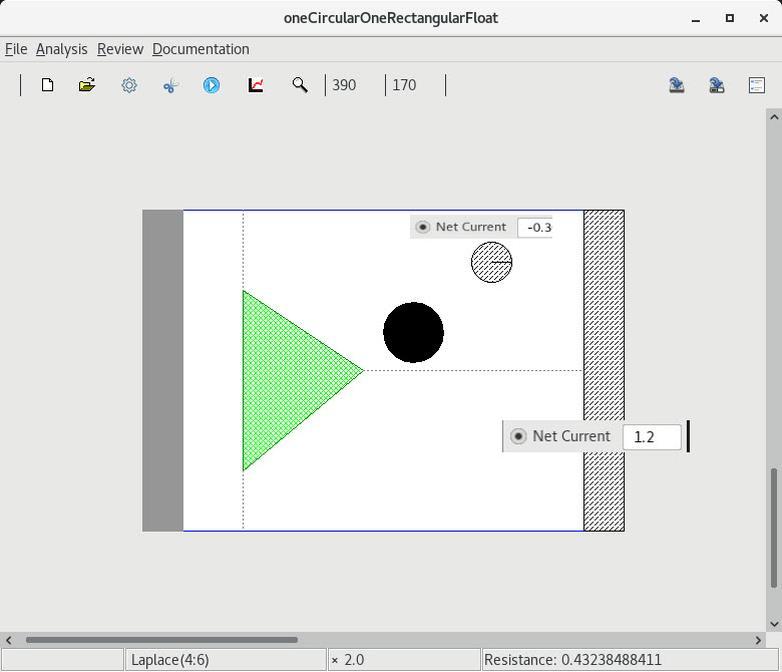
Task: Run the analysis with play button
Action: point(211,85)
